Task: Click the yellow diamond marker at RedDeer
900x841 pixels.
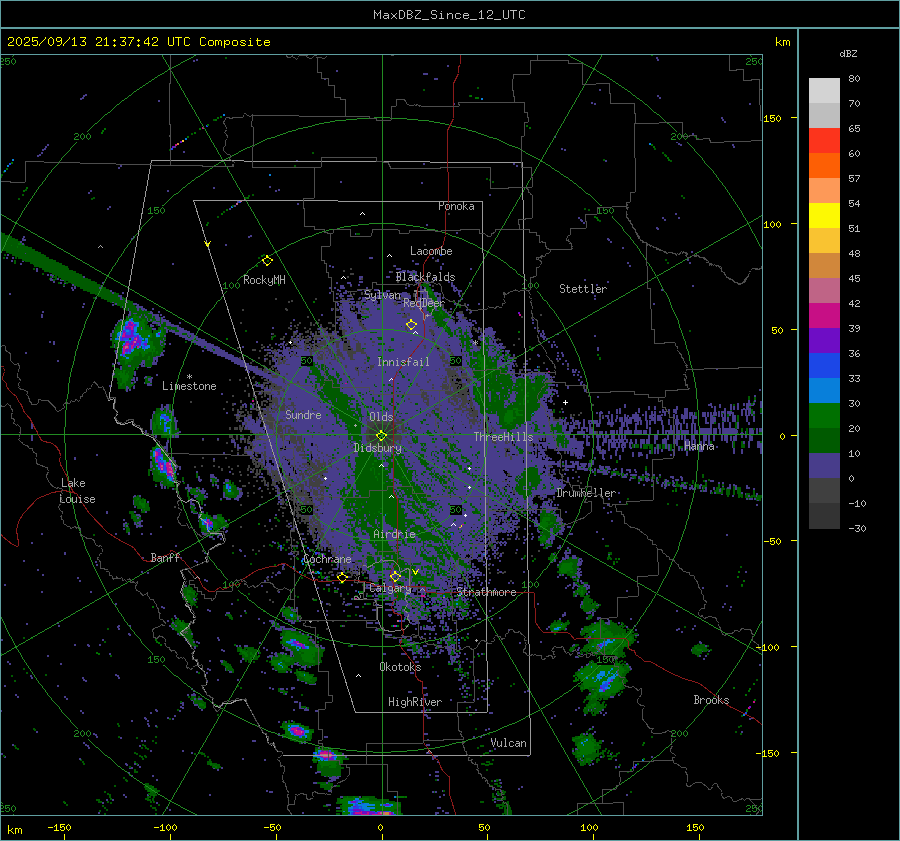Action: [x=411, y=325]
